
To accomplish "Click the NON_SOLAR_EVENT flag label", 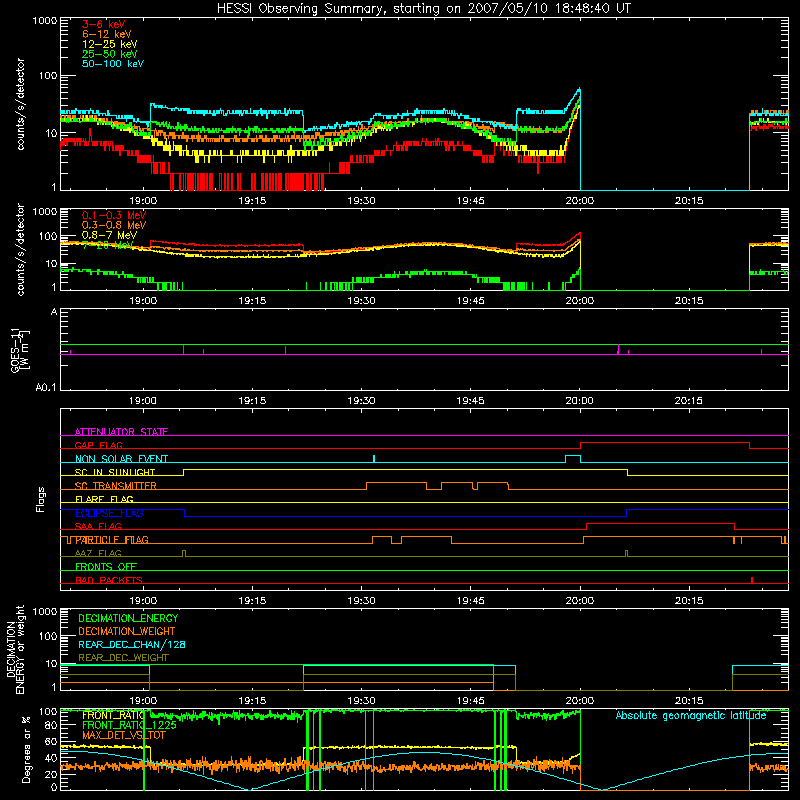I will [121, 459].
